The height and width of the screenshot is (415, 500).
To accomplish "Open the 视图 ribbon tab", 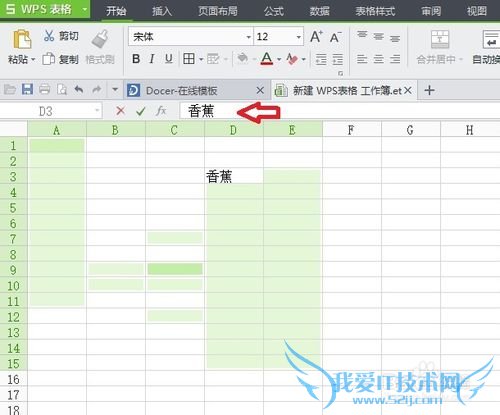I will [477, 11].
